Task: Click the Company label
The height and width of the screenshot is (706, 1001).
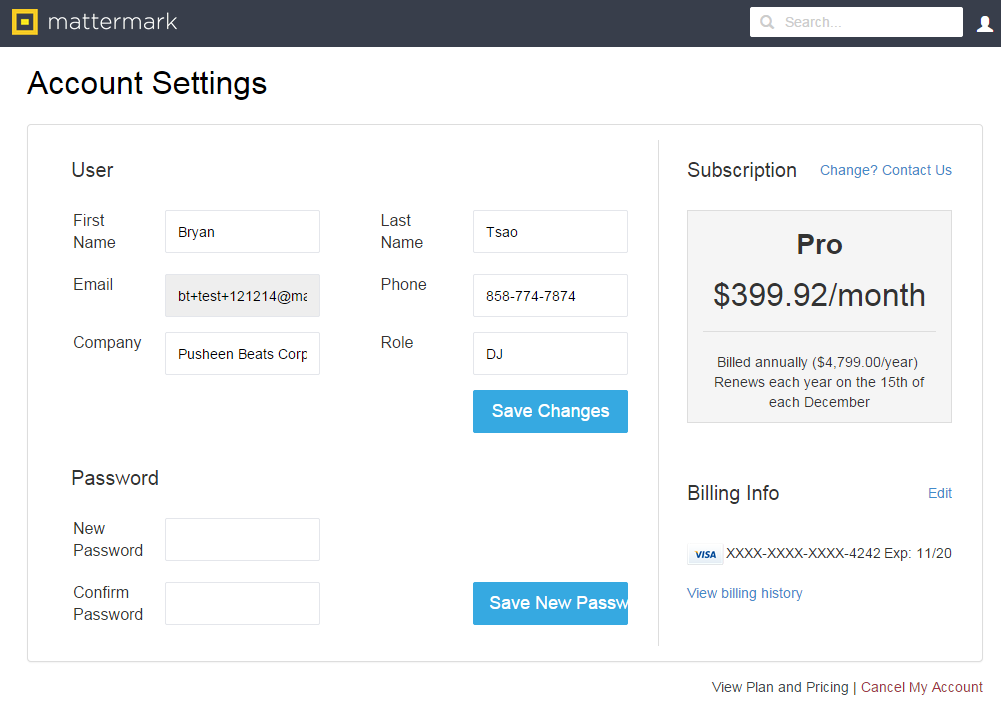Action: pos(107,343)
